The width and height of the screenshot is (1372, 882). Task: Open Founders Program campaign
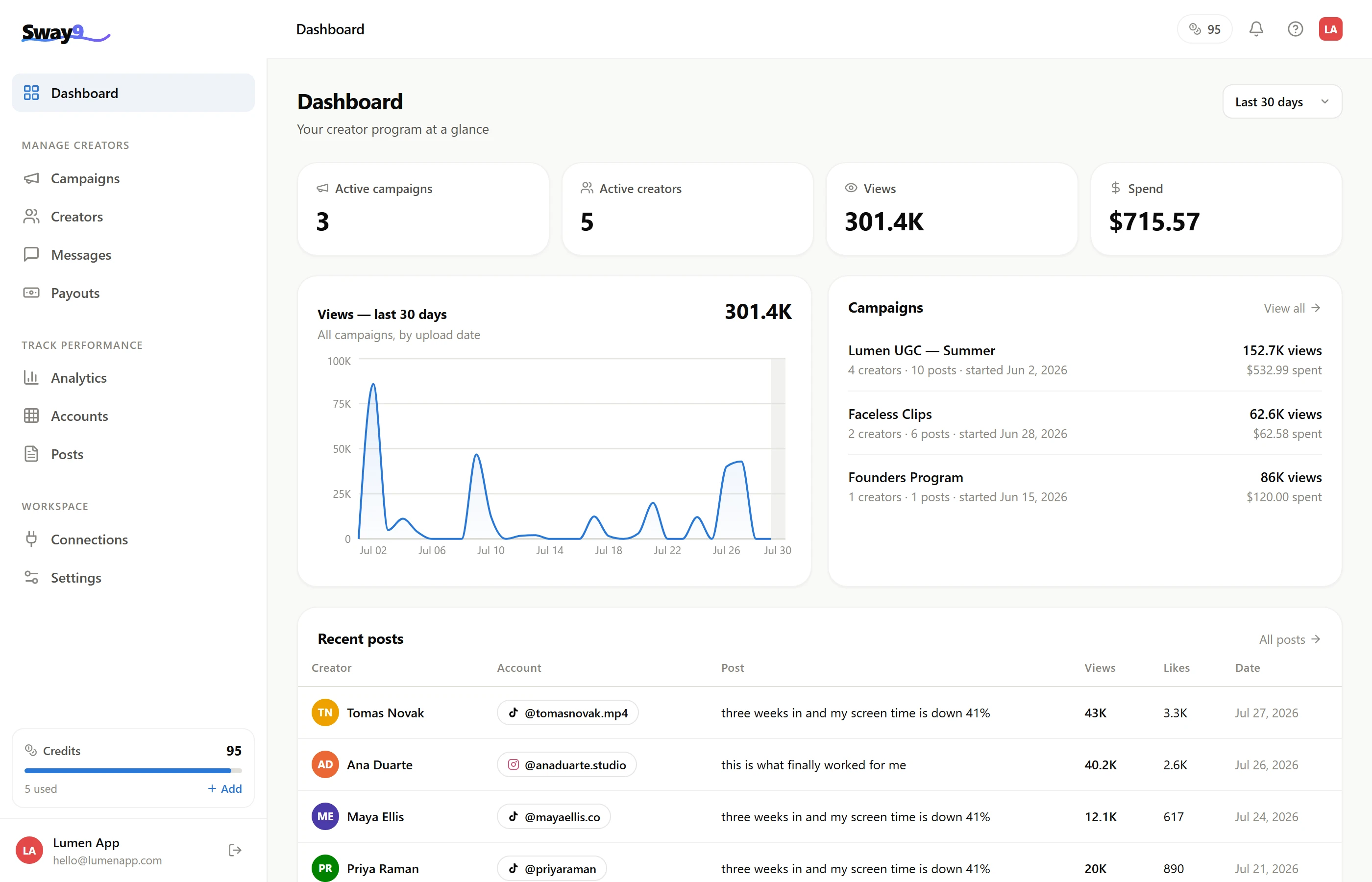point(1084,487)
